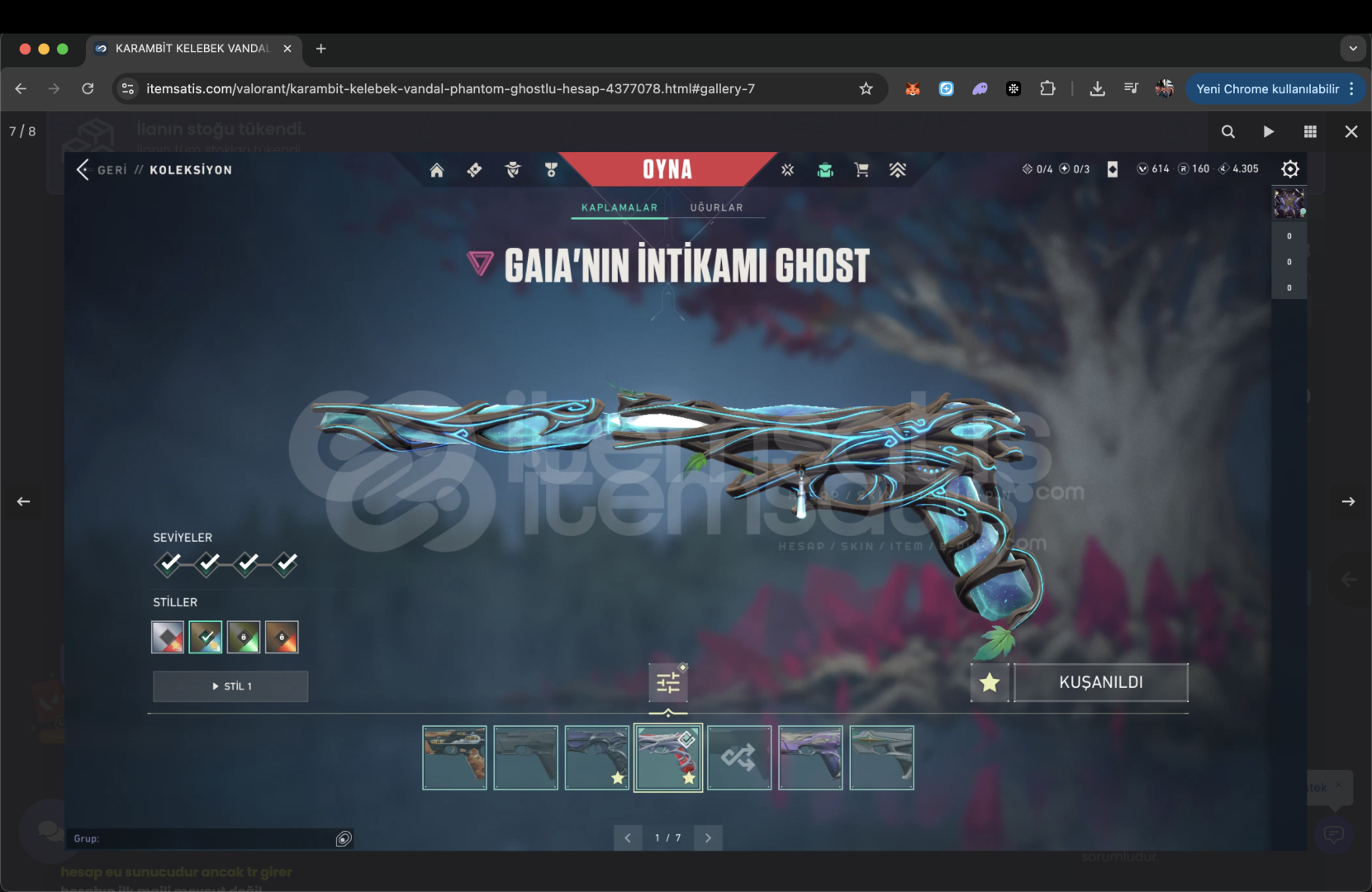The width and height of the screenshot is (1372, 892).
Task: Open a new browser tab
Action: (x=321, y=49)
